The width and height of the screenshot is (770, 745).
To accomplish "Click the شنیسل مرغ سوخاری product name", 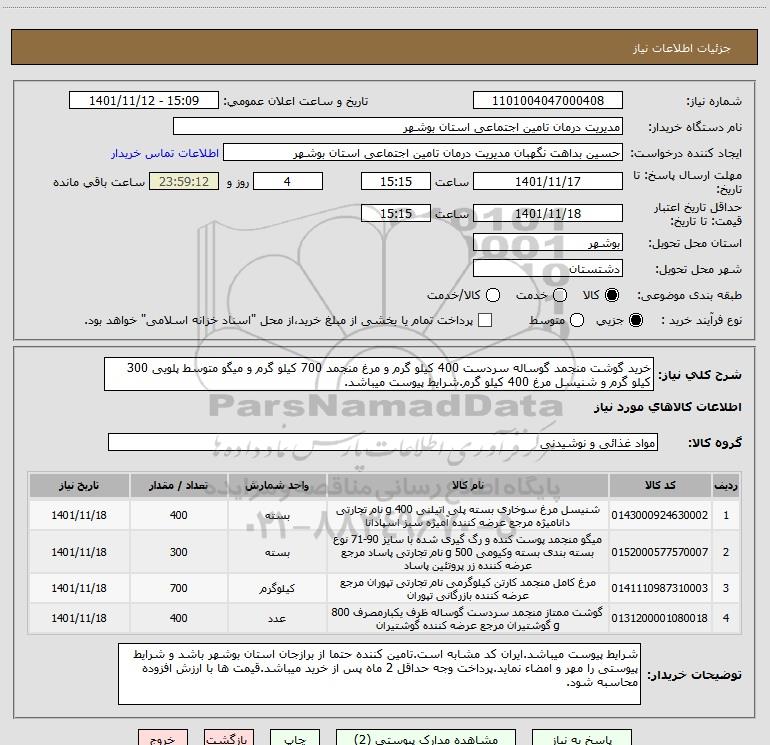I will pyautogui.click(x=468, y=515).
